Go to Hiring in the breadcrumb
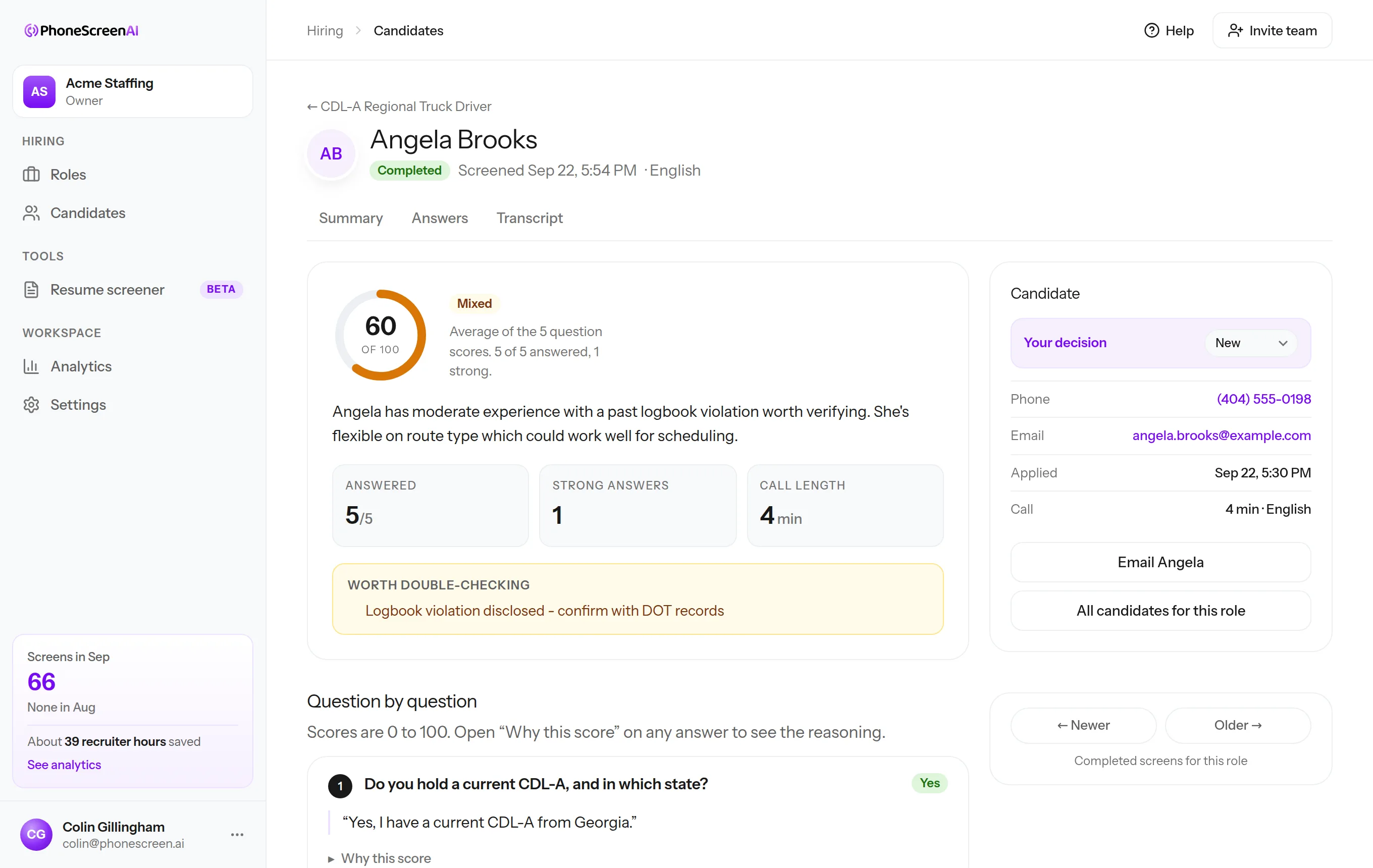 (x=325, y=30)
